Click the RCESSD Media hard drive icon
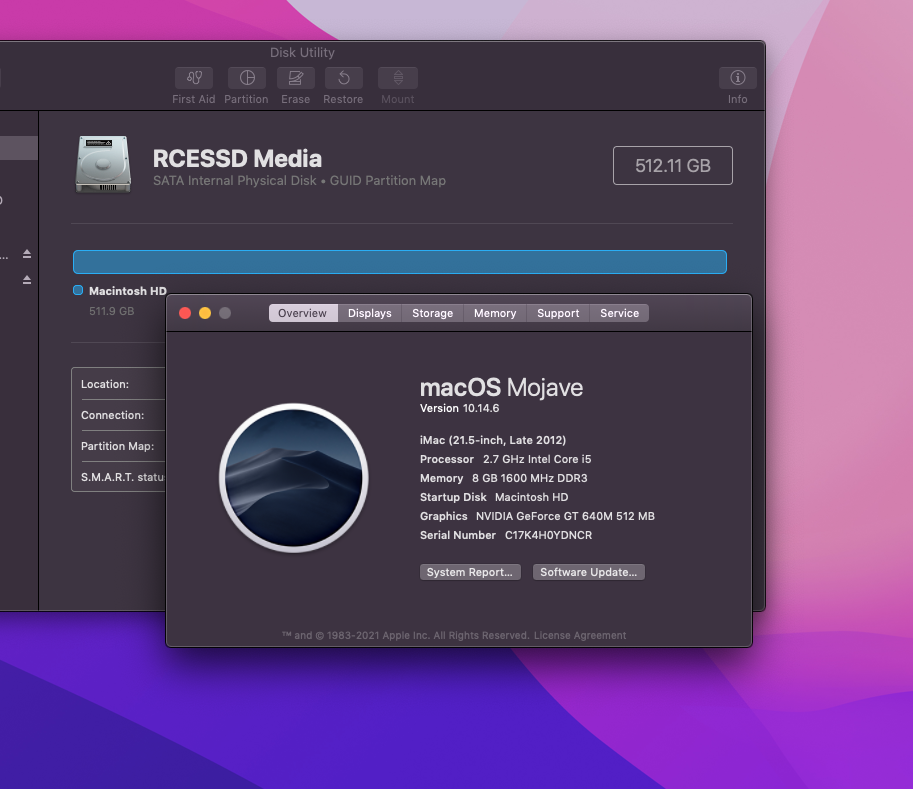913x789 pixels. 103,164
